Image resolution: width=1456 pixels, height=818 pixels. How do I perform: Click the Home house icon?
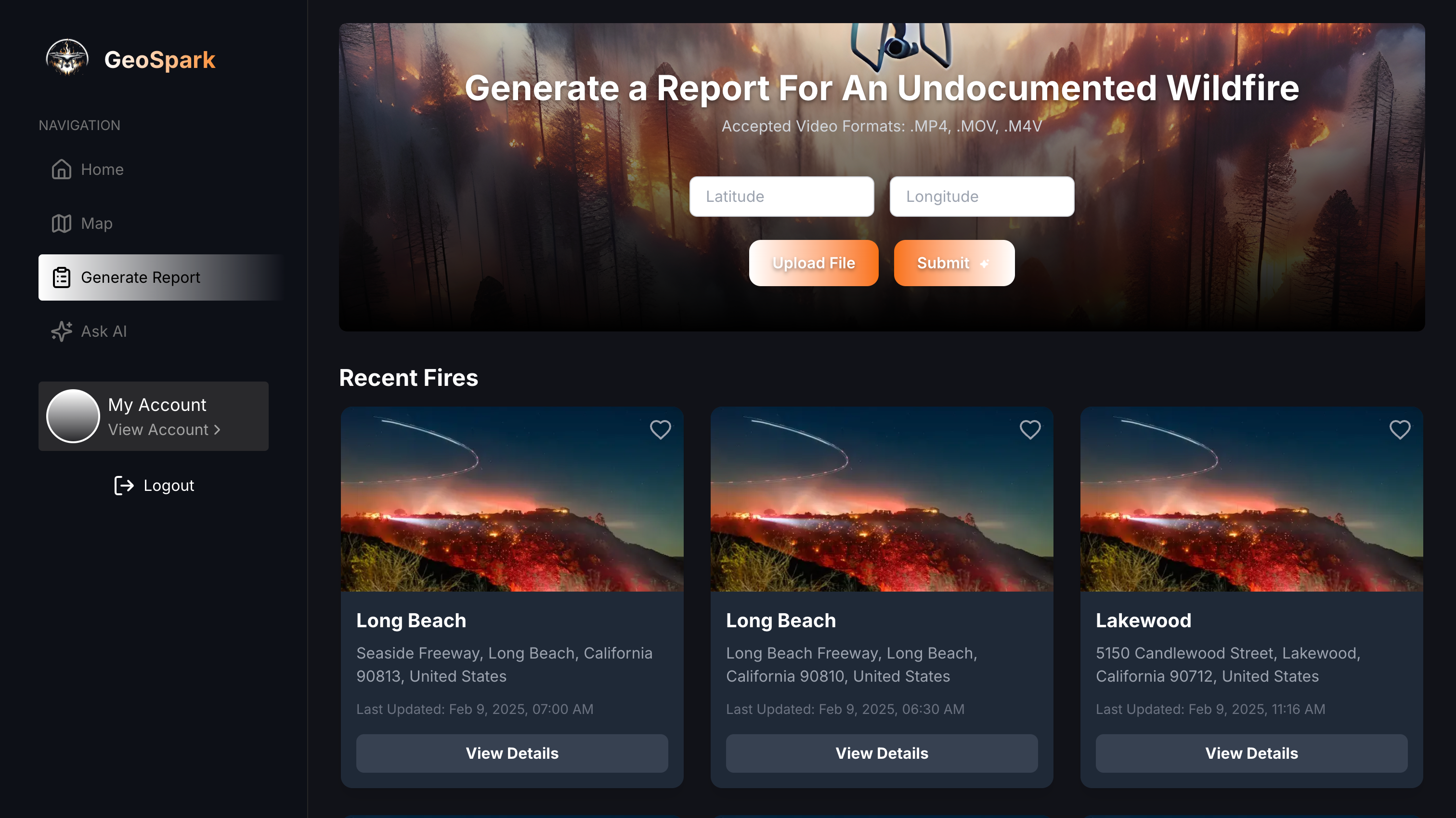(x=61, y=169)
